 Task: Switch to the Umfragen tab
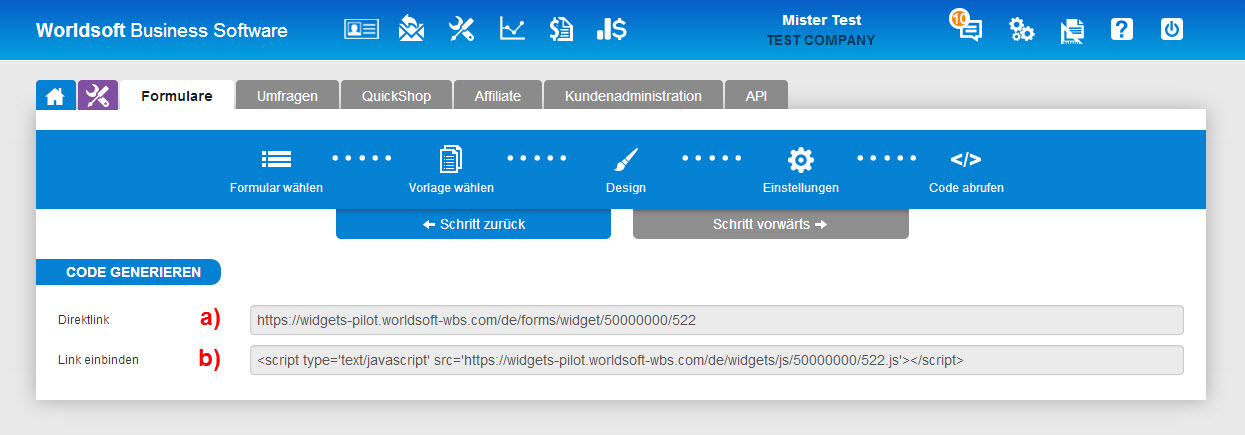[287, 96]
